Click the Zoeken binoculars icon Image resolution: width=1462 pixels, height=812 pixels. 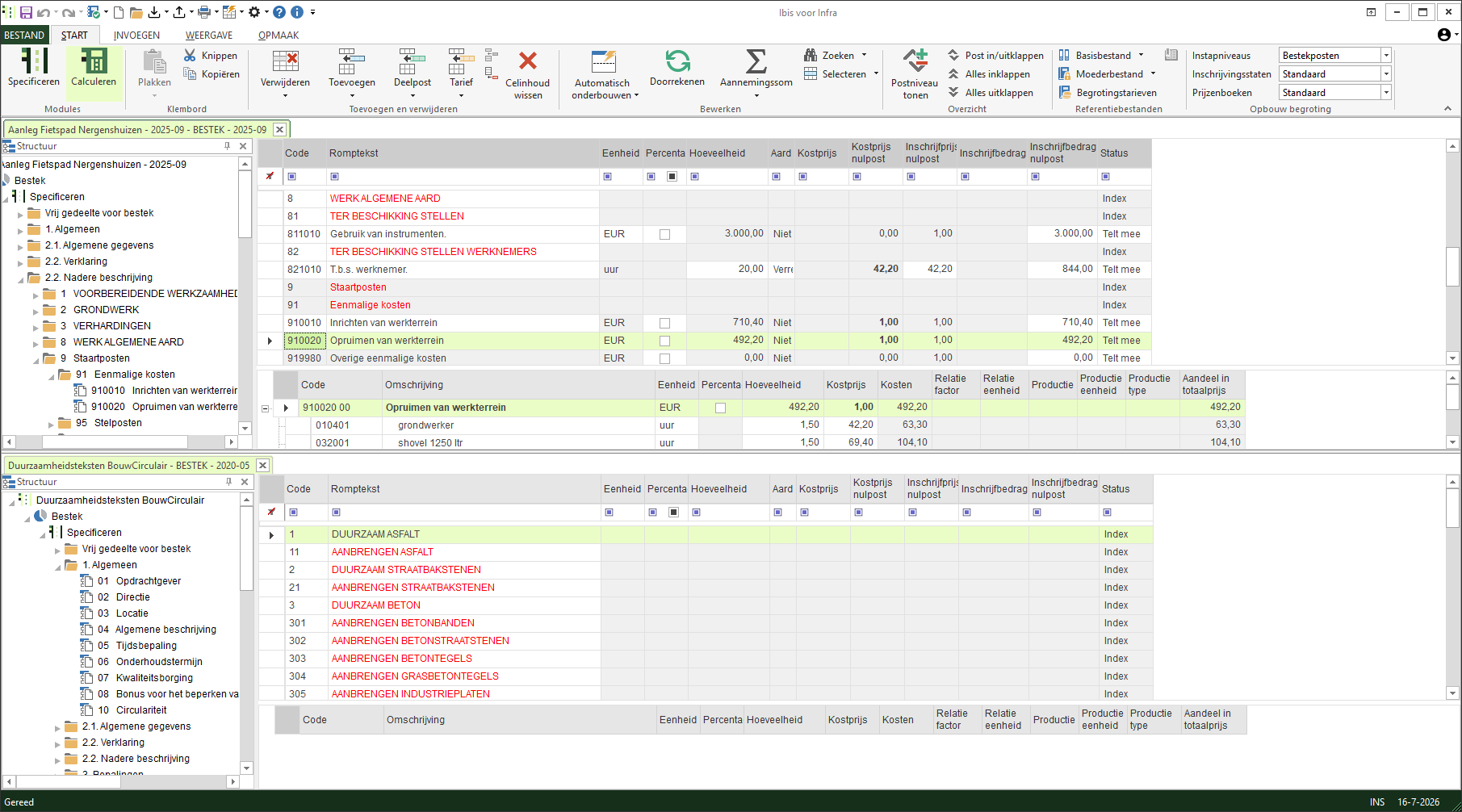coord(811,55)
